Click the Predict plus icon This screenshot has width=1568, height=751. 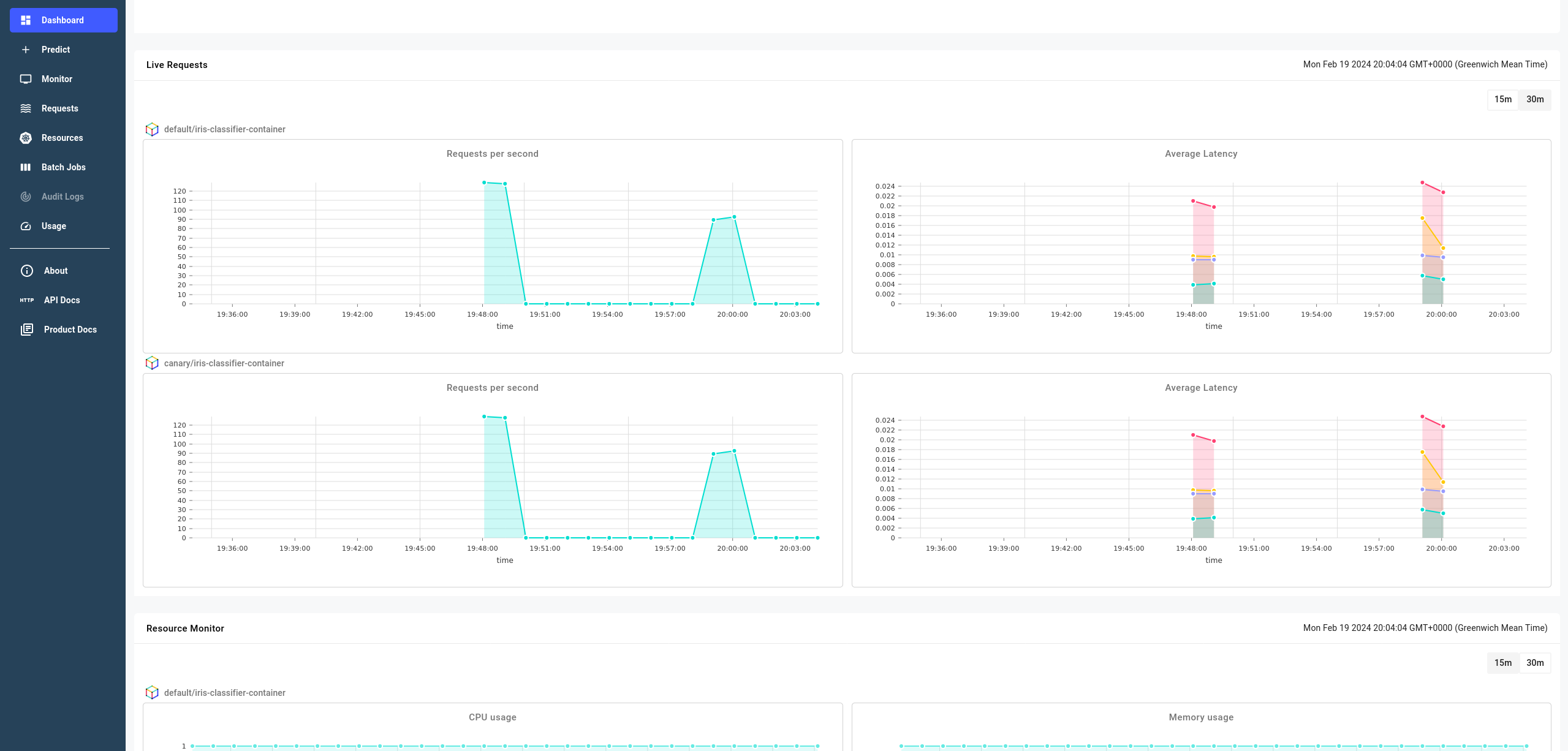pyautogui.click(x=26, y=50)
